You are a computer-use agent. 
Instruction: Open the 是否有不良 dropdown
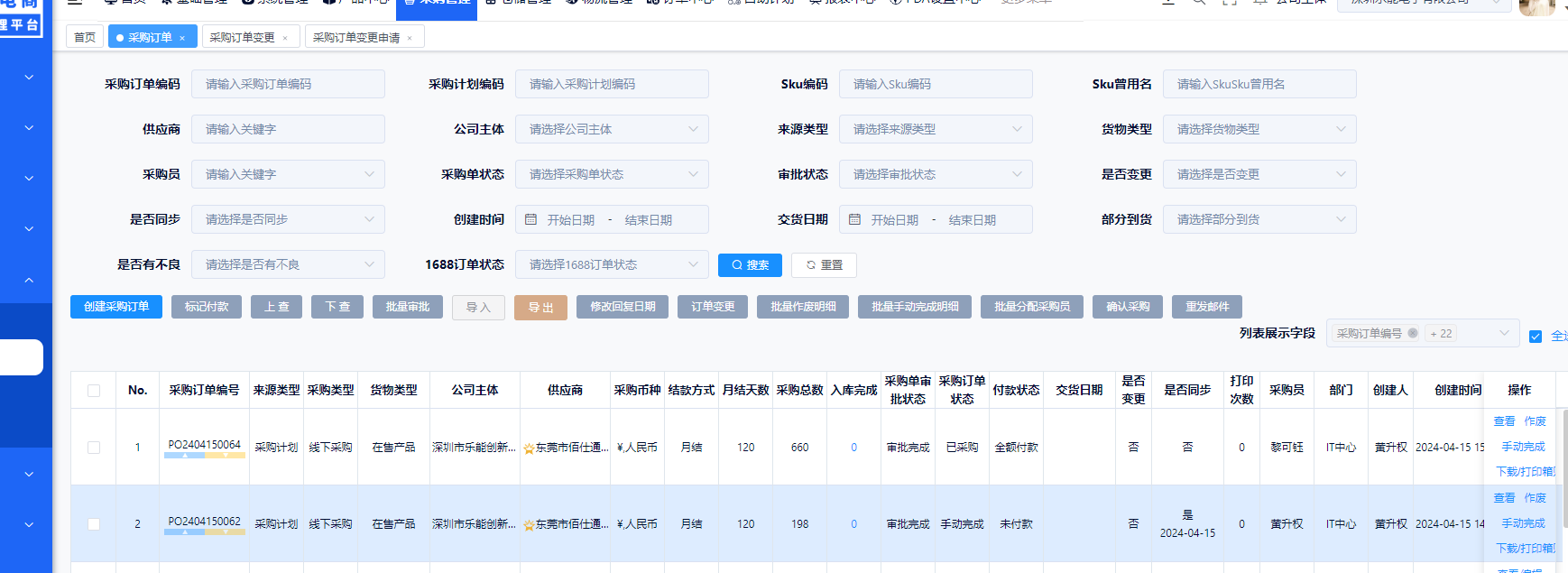pos(288,264)
